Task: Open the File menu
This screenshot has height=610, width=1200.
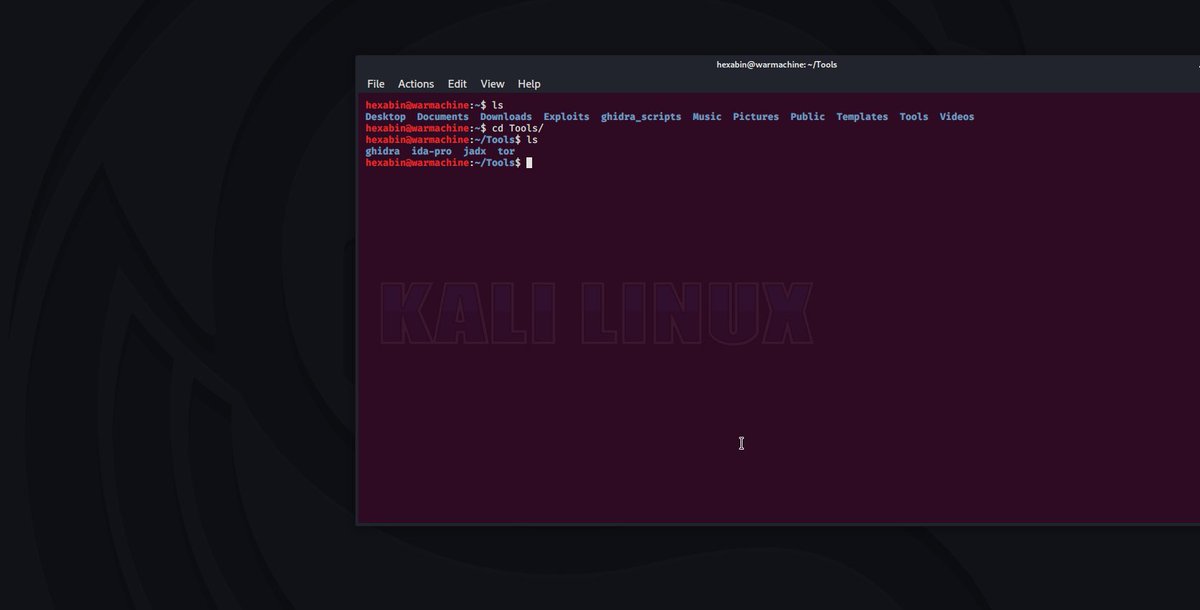Action: 375,84
